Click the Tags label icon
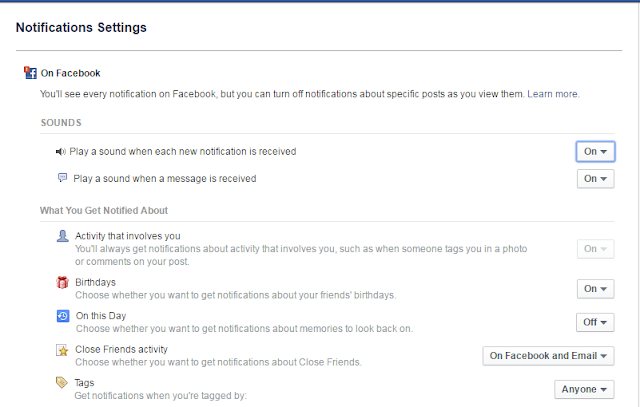 point(63,383)
